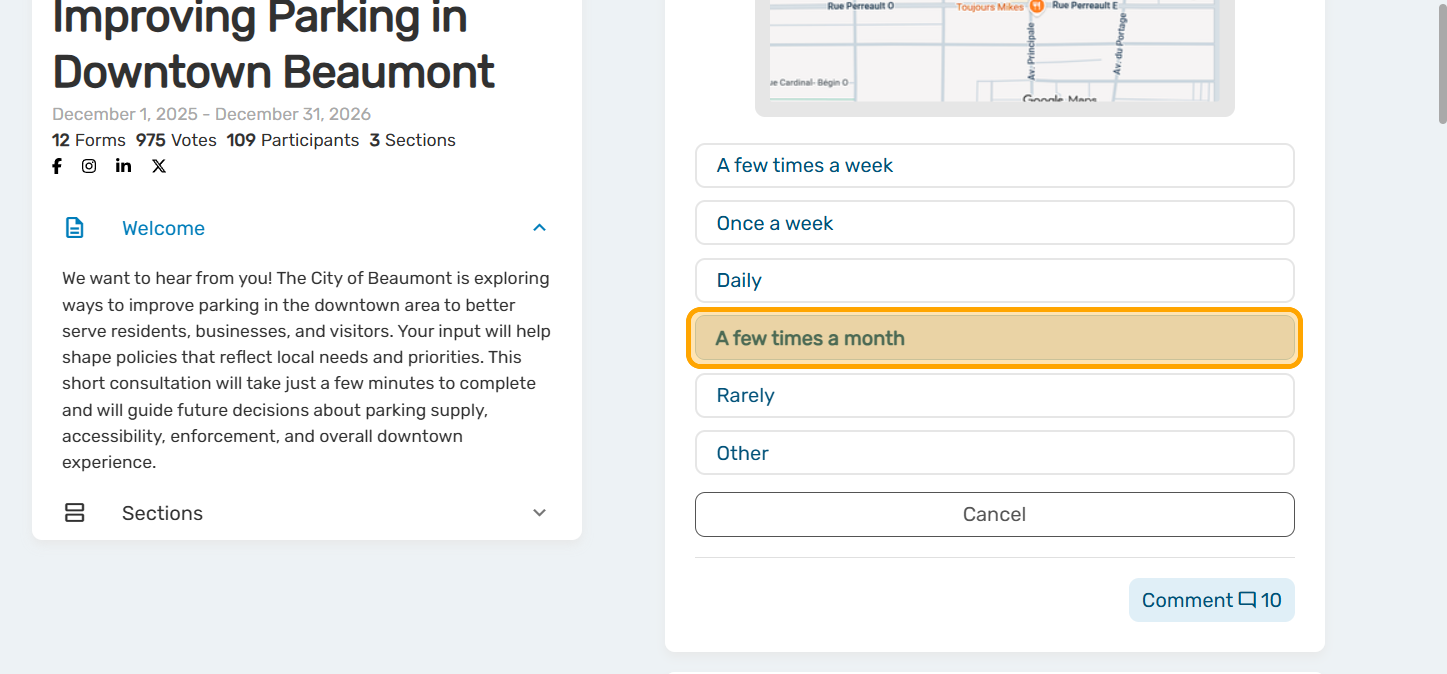
Task: Choose the "Rarely" answer option
Action: (994, 396)
